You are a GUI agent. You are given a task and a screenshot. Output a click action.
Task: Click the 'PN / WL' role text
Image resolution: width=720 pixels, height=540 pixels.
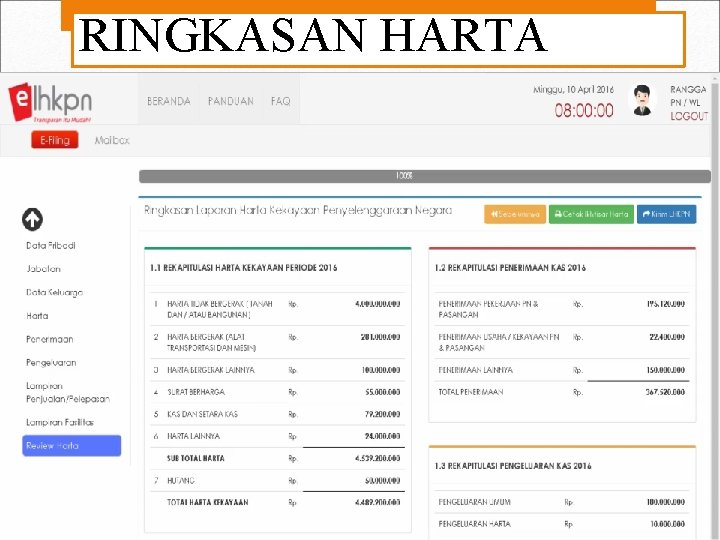click(x=685, y=103)
